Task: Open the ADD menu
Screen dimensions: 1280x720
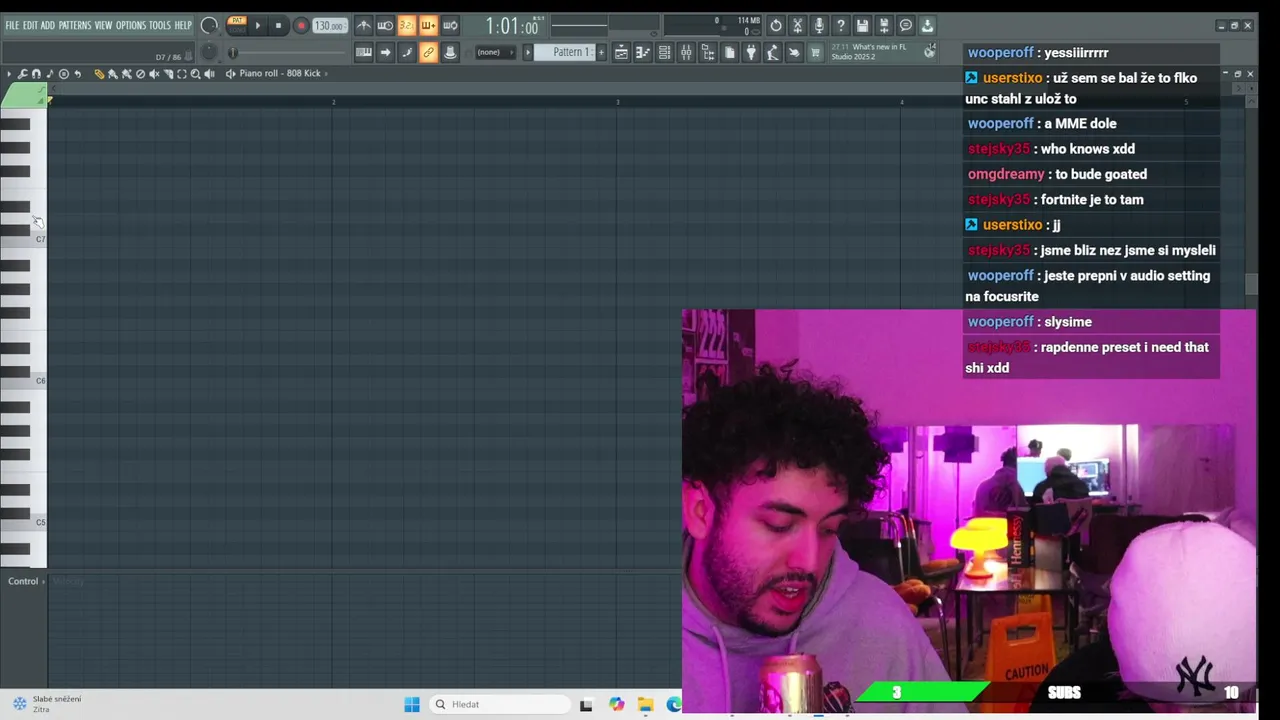Action: [47, 25]
